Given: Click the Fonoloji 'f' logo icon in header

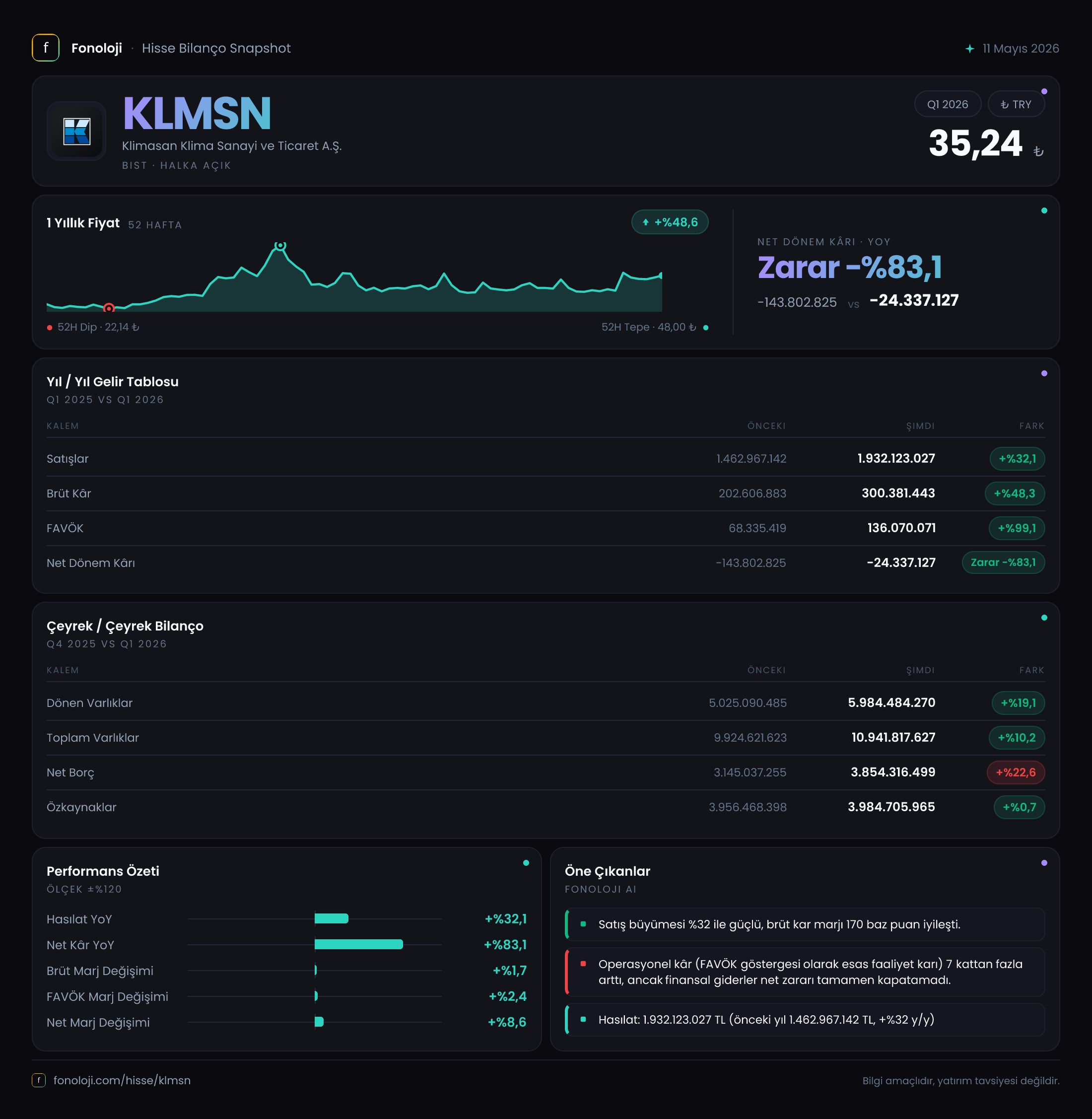Looking at the screenshot, I should (45, 48).
